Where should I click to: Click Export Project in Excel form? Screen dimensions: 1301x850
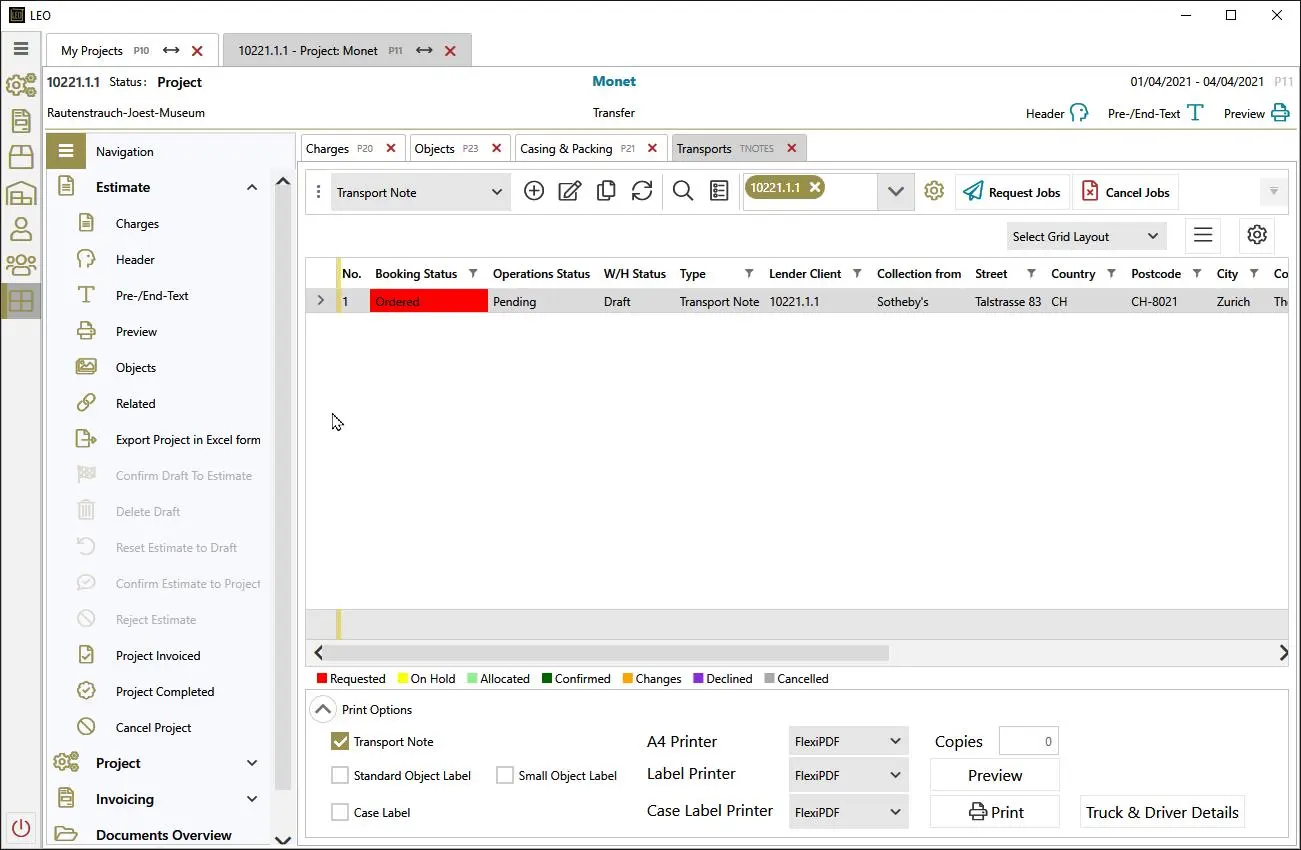click(x=188, y=440)
